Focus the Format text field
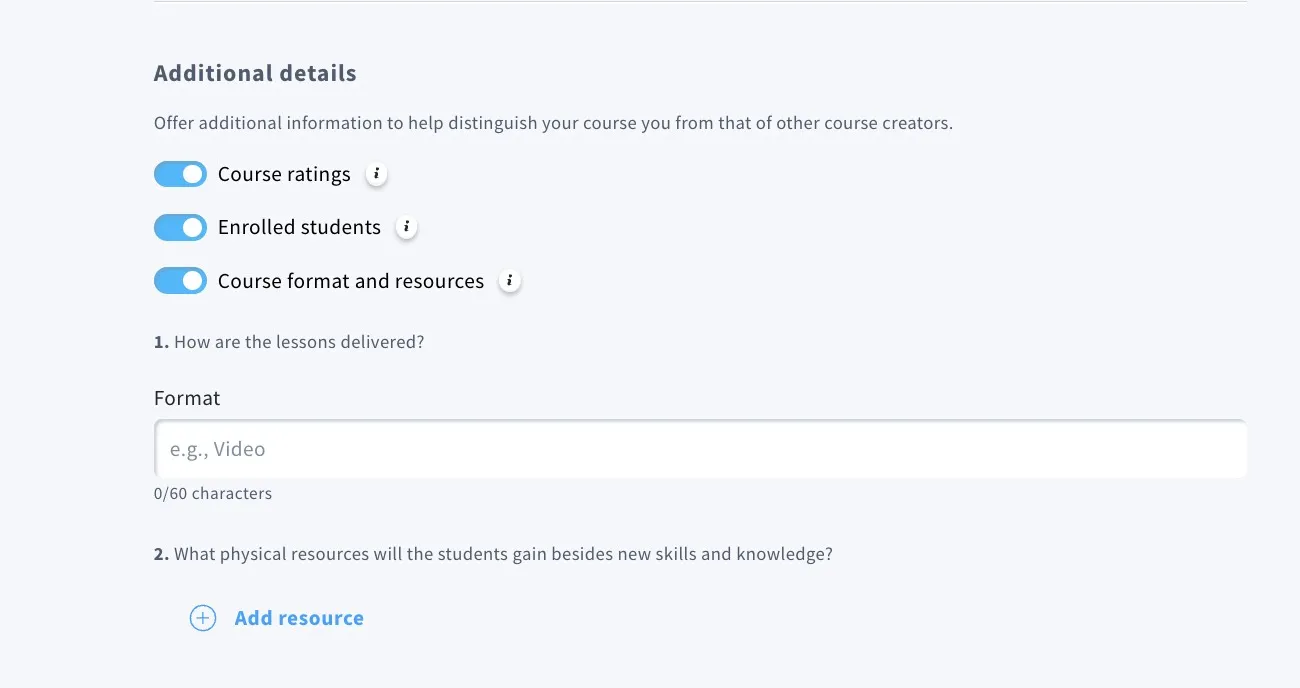This screenshot has height=688, width=1300. [x=700, y=449]
